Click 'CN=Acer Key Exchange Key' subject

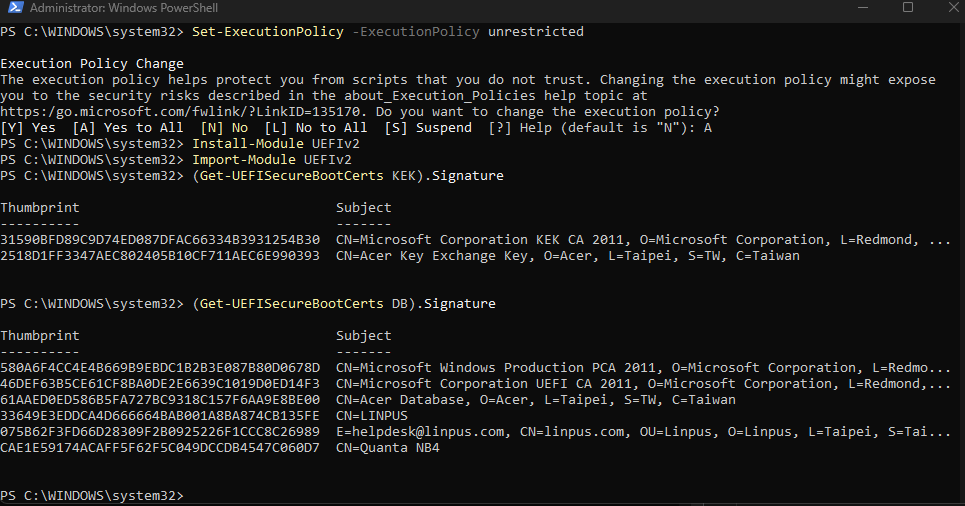click(x=568, y=255)
